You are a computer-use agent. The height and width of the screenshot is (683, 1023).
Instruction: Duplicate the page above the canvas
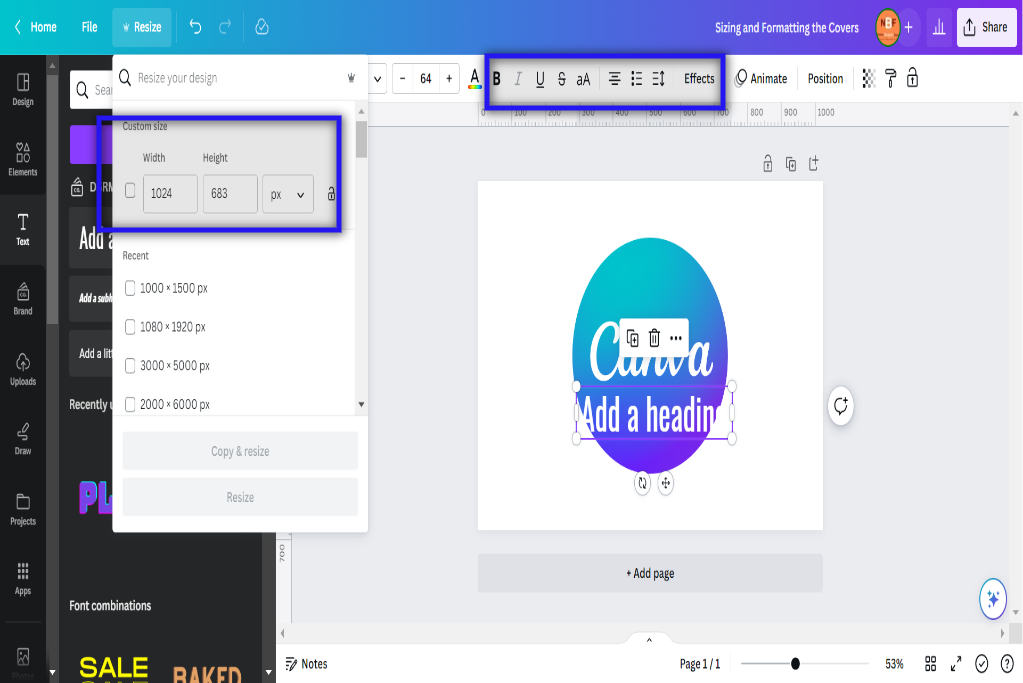point(791,164)
